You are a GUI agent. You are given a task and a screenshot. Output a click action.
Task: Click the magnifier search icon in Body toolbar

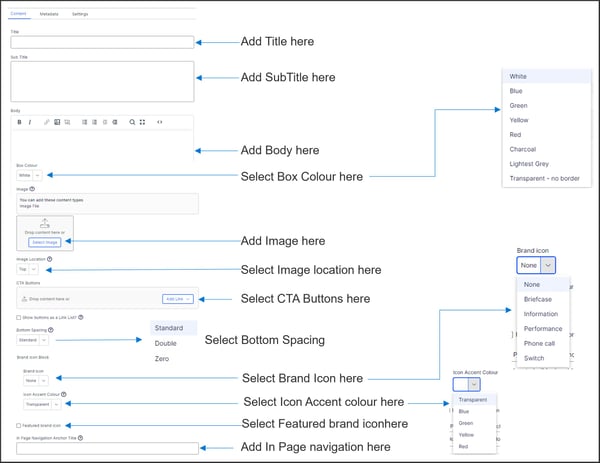point(132,122)
